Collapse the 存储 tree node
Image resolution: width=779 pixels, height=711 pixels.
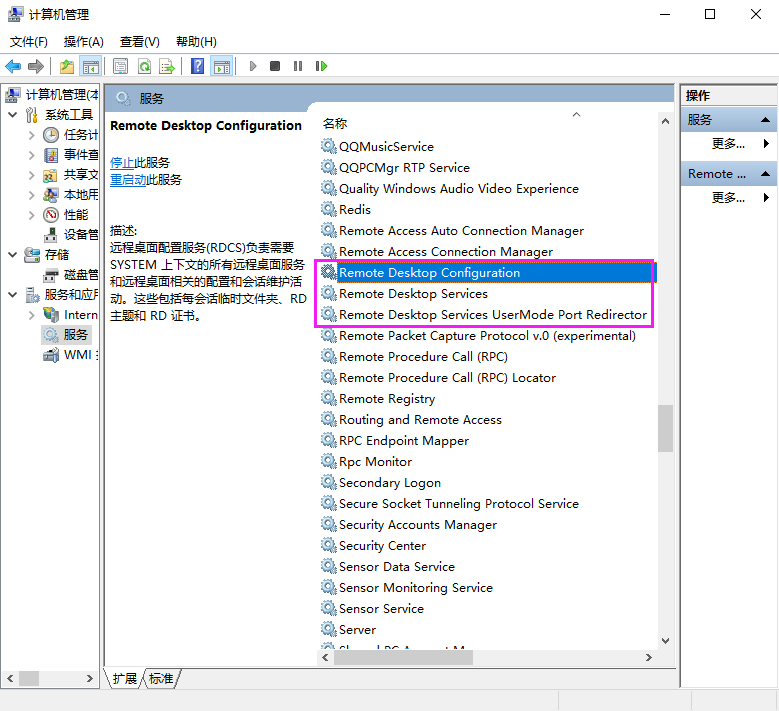pos(13,254)
